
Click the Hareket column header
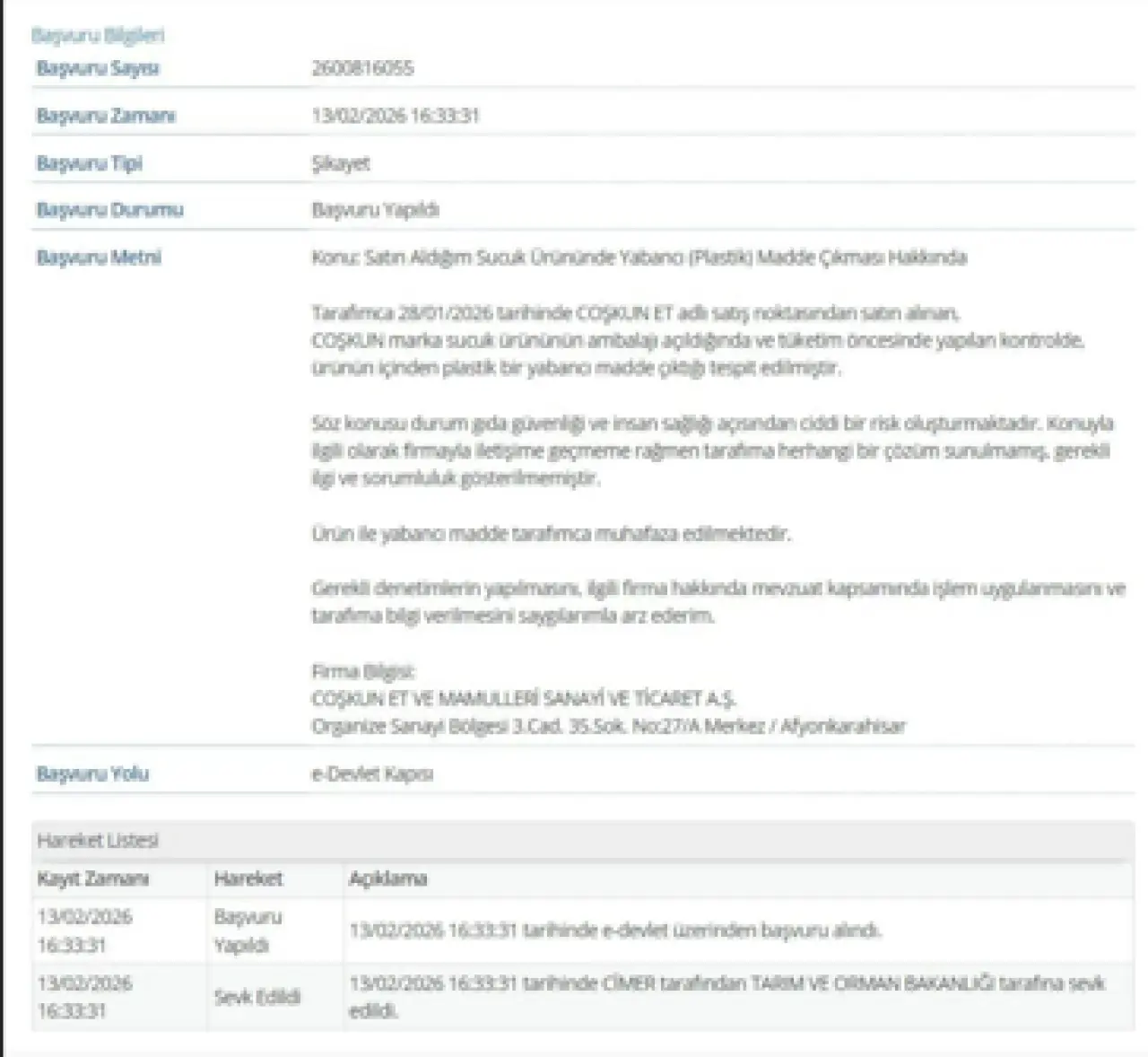[x=248, y=879]
